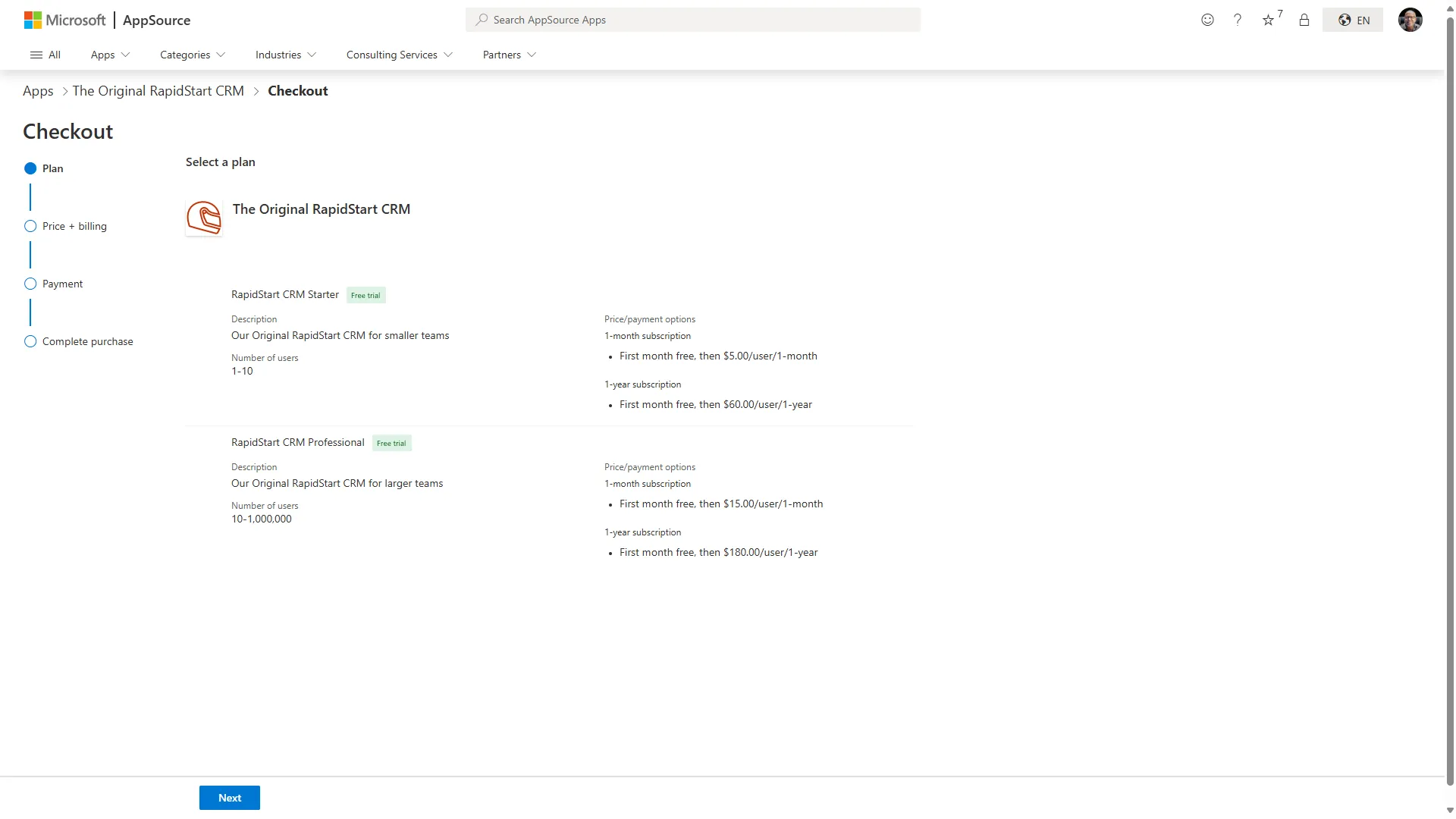Open saved items via the star icon
Viewport: 1456px width, 819px height.
[1269, 20]
